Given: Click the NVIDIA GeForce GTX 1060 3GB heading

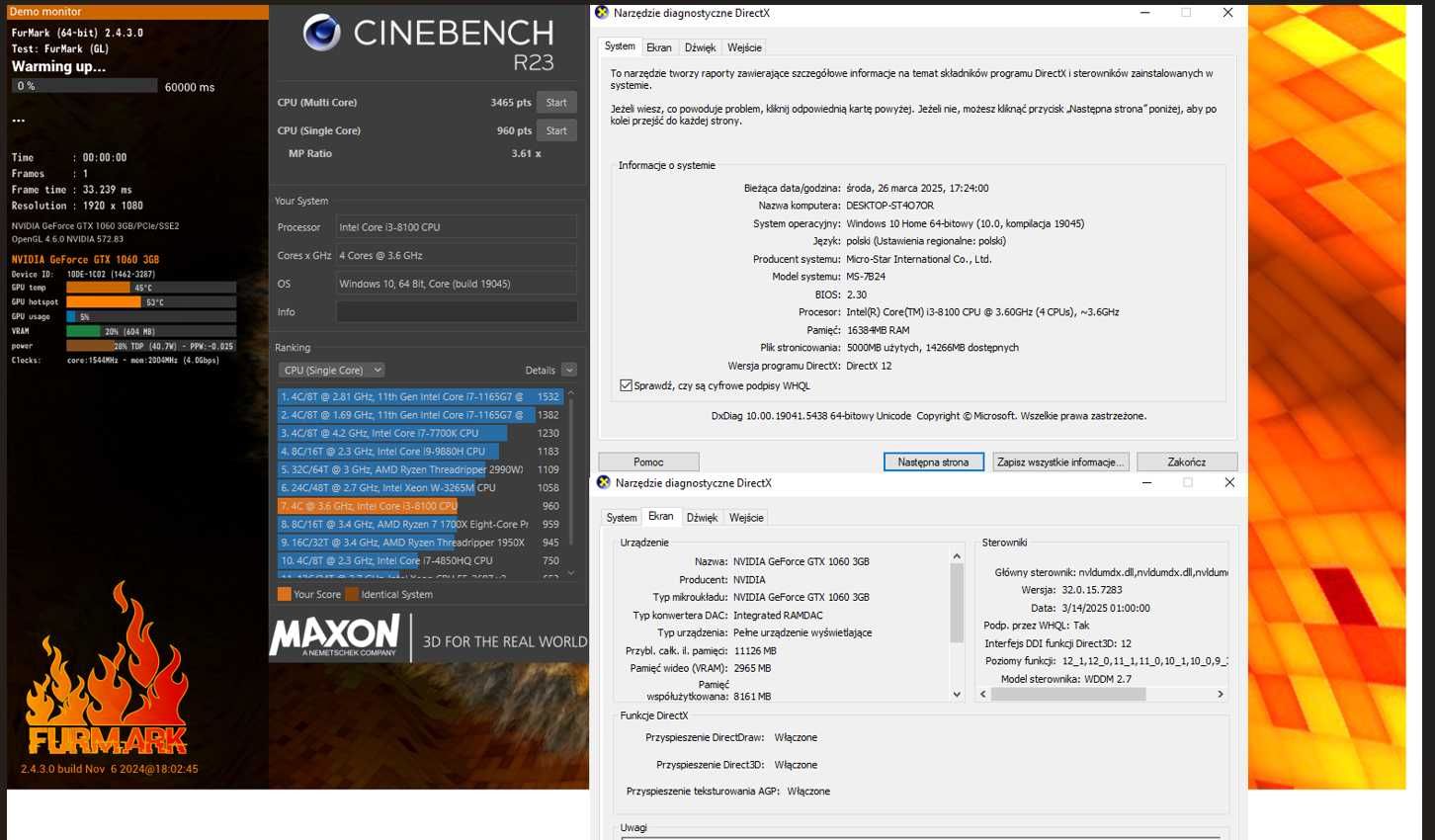Looking at the screenshot, I should [x=85, y=260].
